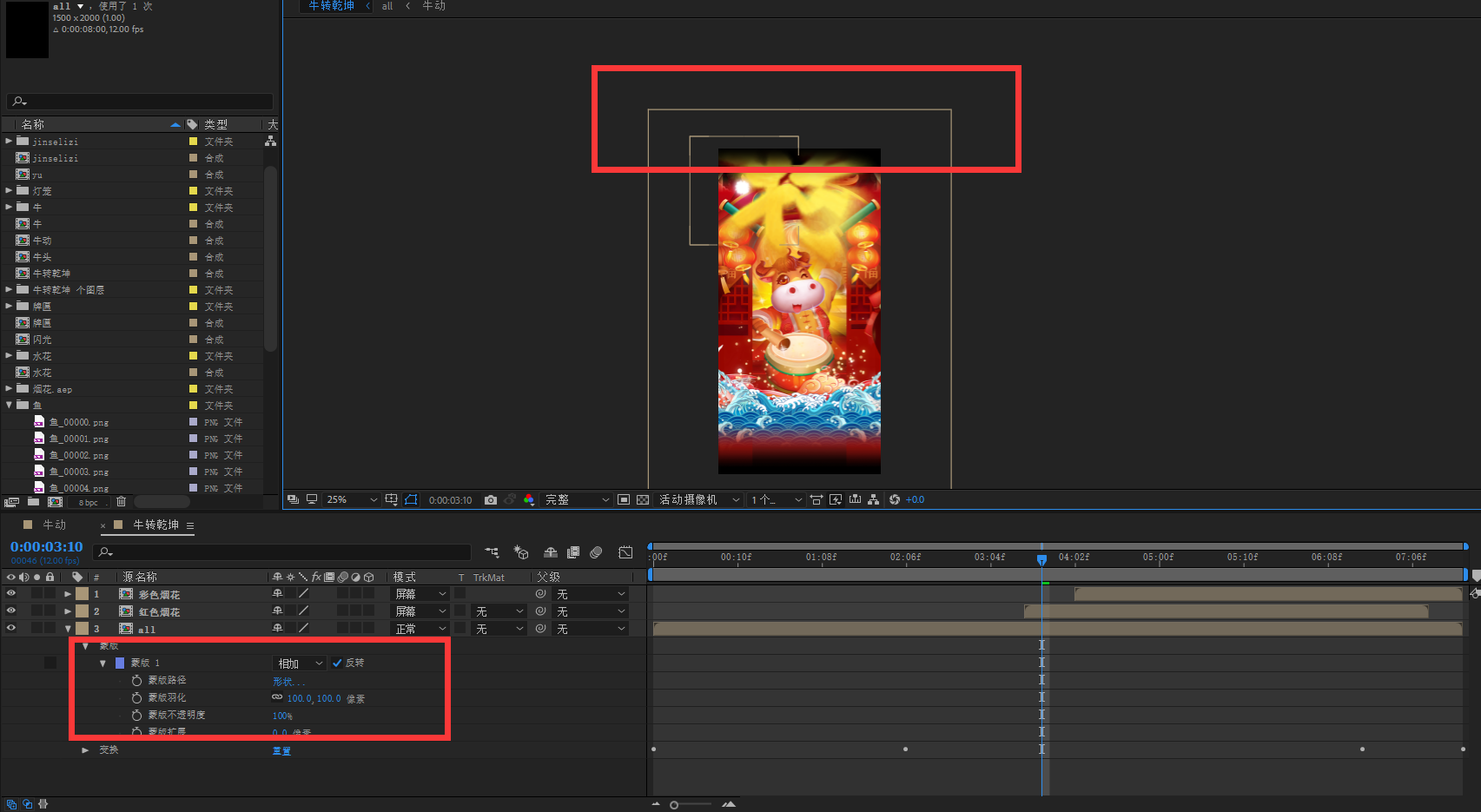The width and height of the screenshot is (1481, 812).
Task: Click the 蒙版 1 mask color swatch
Action: pyautogui.click(x=120, y=663)
